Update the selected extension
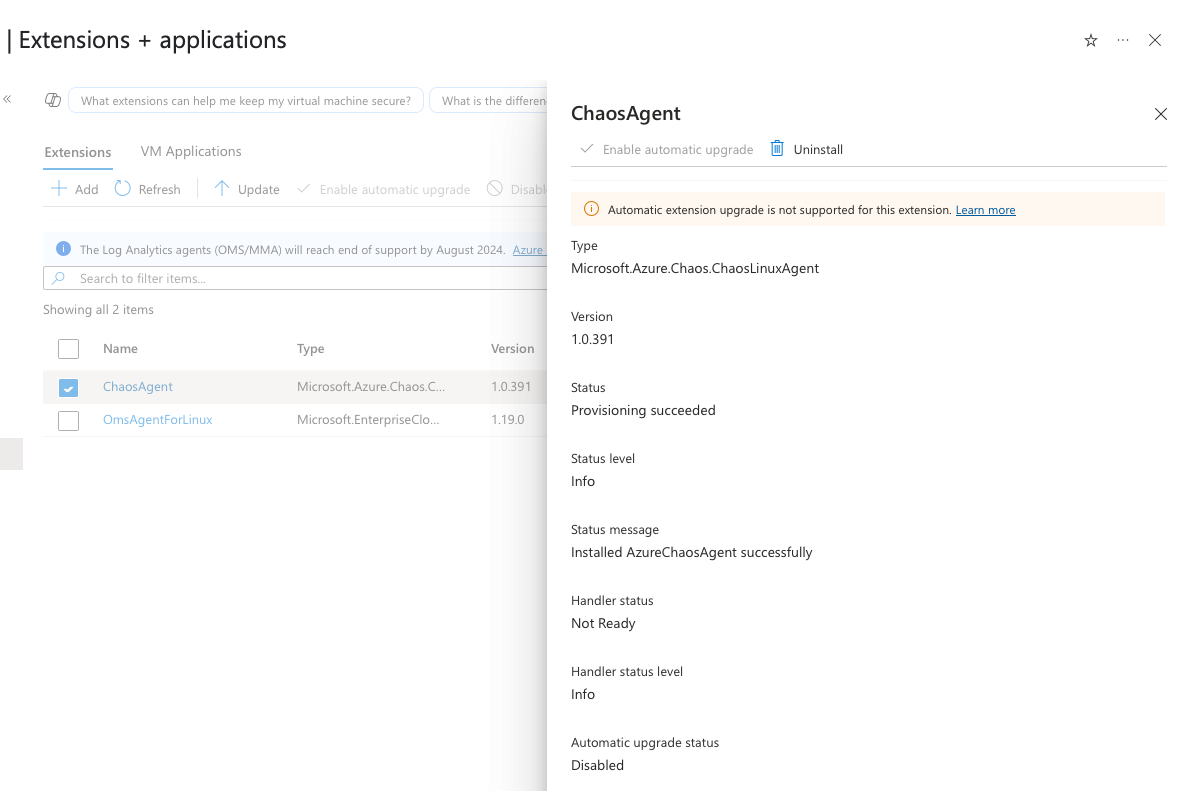 (246, 188)
